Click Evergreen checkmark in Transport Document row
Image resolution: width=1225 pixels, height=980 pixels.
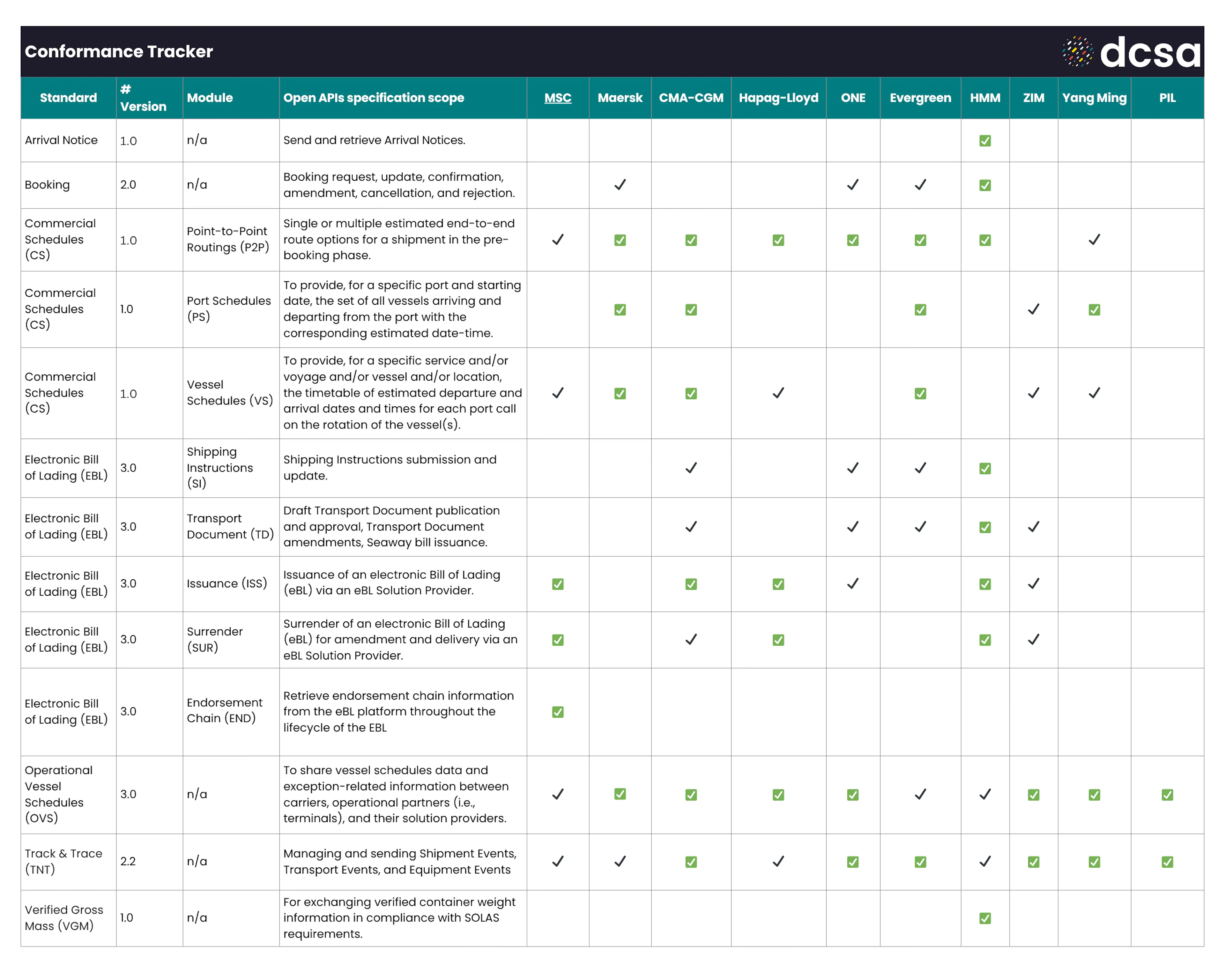[920, 527]
